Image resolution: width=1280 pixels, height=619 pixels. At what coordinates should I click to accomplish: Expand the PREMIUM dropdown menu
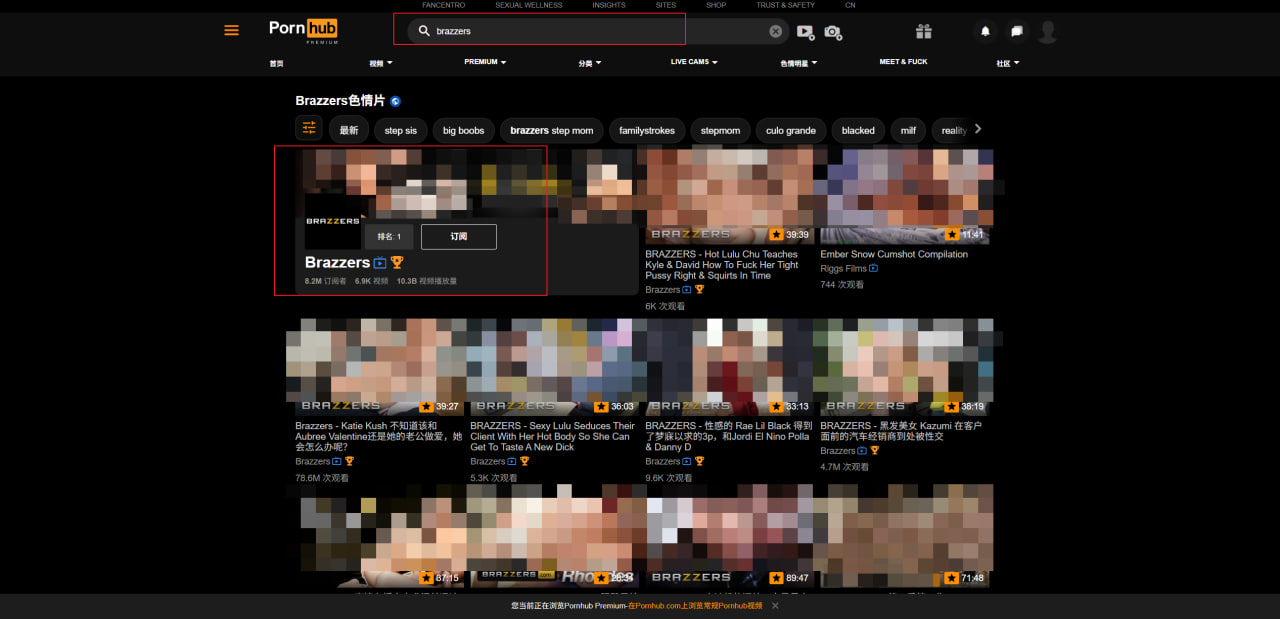coord(485,62)
